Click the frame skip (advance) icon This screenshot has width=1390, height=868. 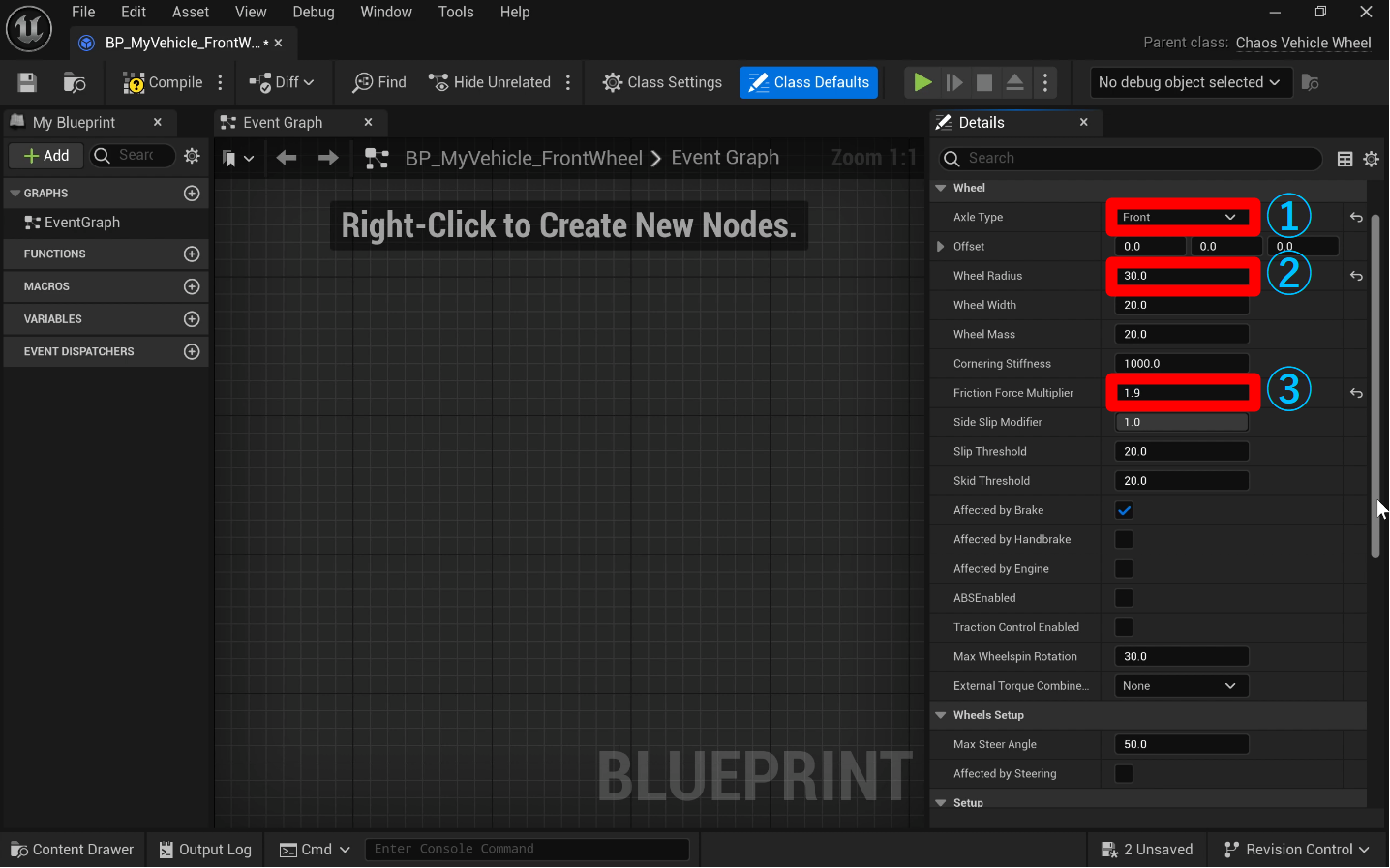click(954, 82)
